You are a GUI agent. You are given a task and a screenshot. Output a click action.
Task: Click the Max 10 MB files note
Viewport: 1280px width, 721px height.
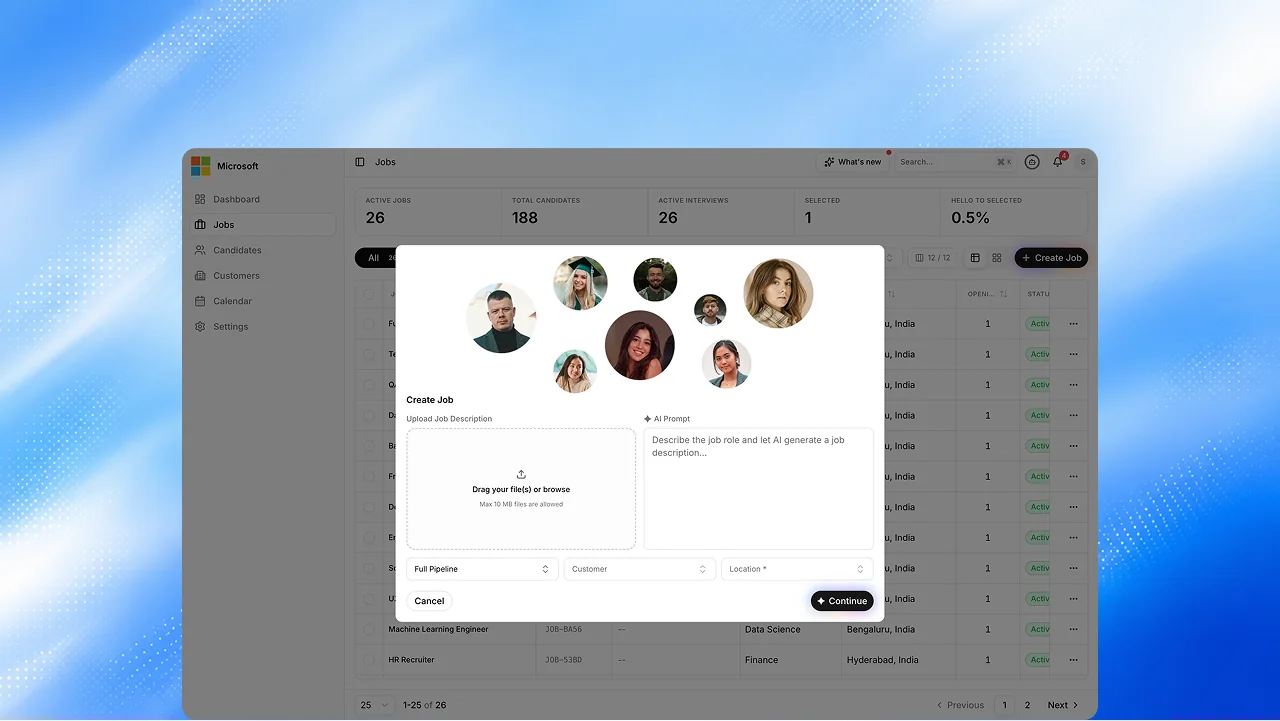(x=521, y=504)
